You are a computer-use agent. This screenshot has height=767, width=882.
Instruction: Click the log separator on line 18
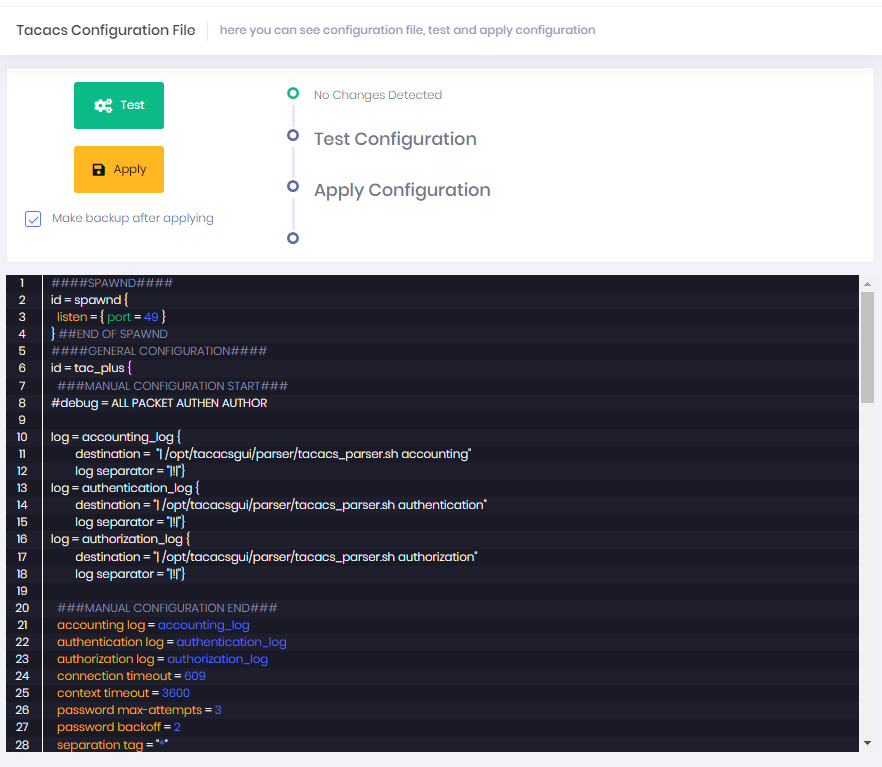click(x=130, y=574)
